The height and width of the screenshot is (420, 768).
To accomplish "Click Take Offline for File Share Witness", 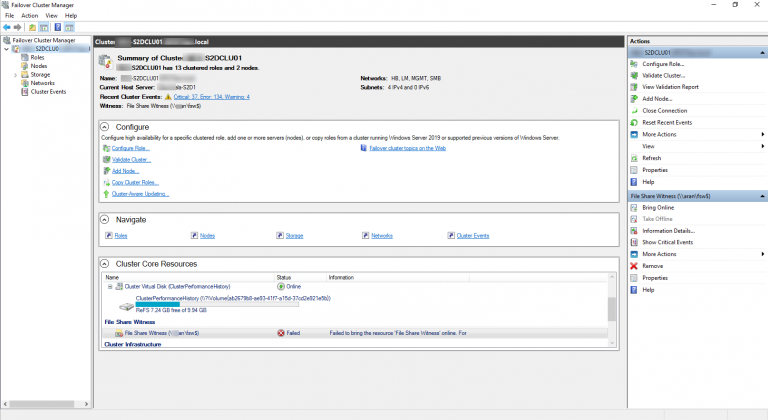I will (x=657, y=219).
